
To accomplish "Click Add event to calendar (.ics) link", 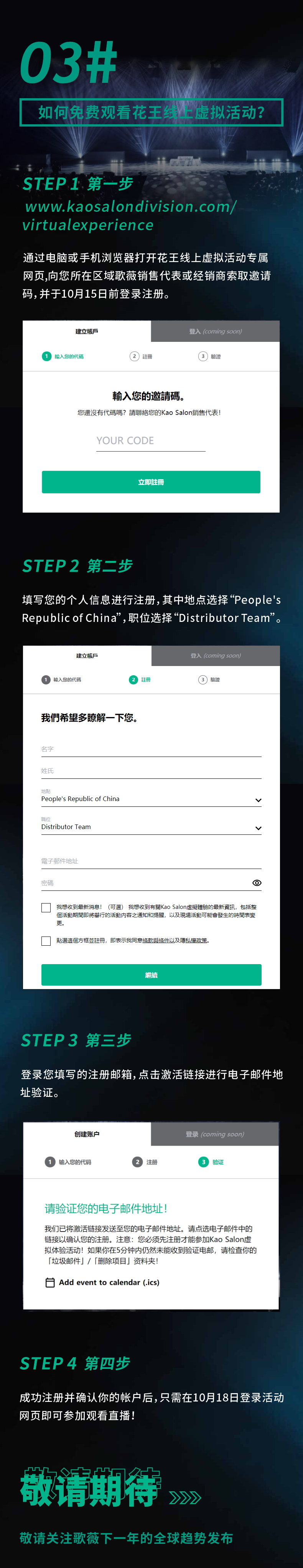I will tap(109, 1283).
